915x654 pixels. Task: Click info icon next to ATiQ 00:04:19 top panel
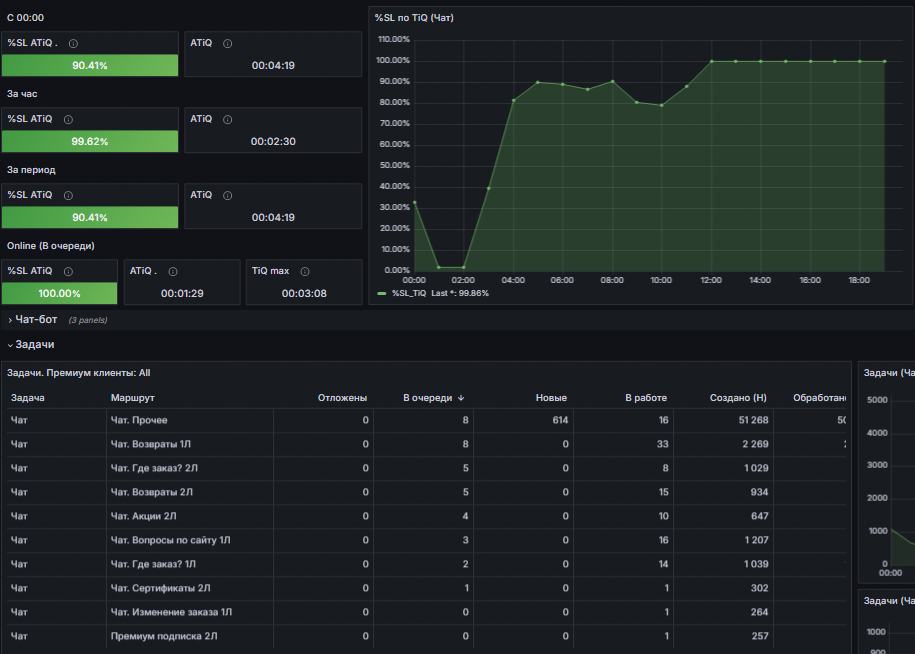pyautogui.click(x=228, y=43)
